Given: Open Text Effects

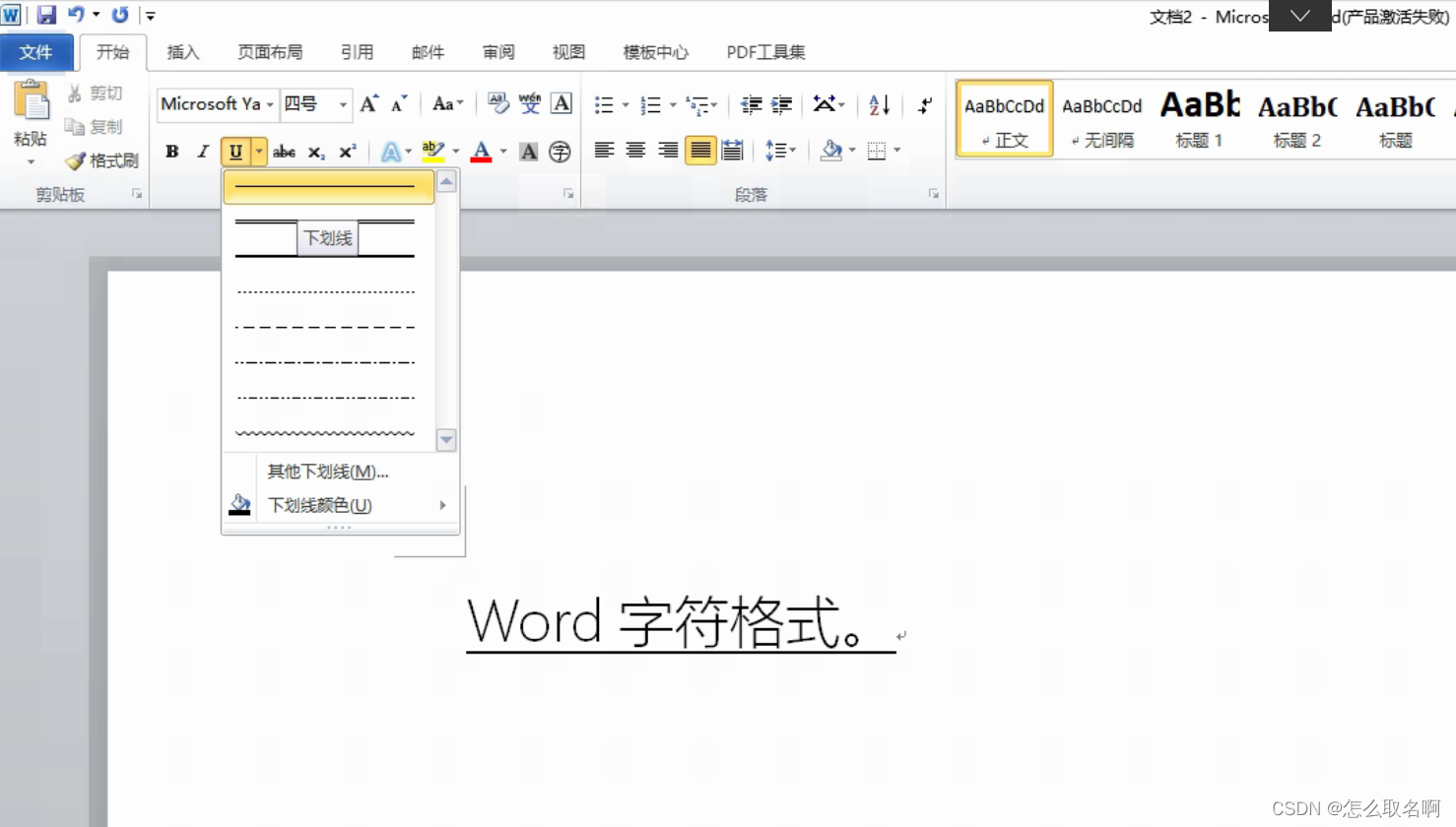Looking at the screenshot, I should pos(391,152).
